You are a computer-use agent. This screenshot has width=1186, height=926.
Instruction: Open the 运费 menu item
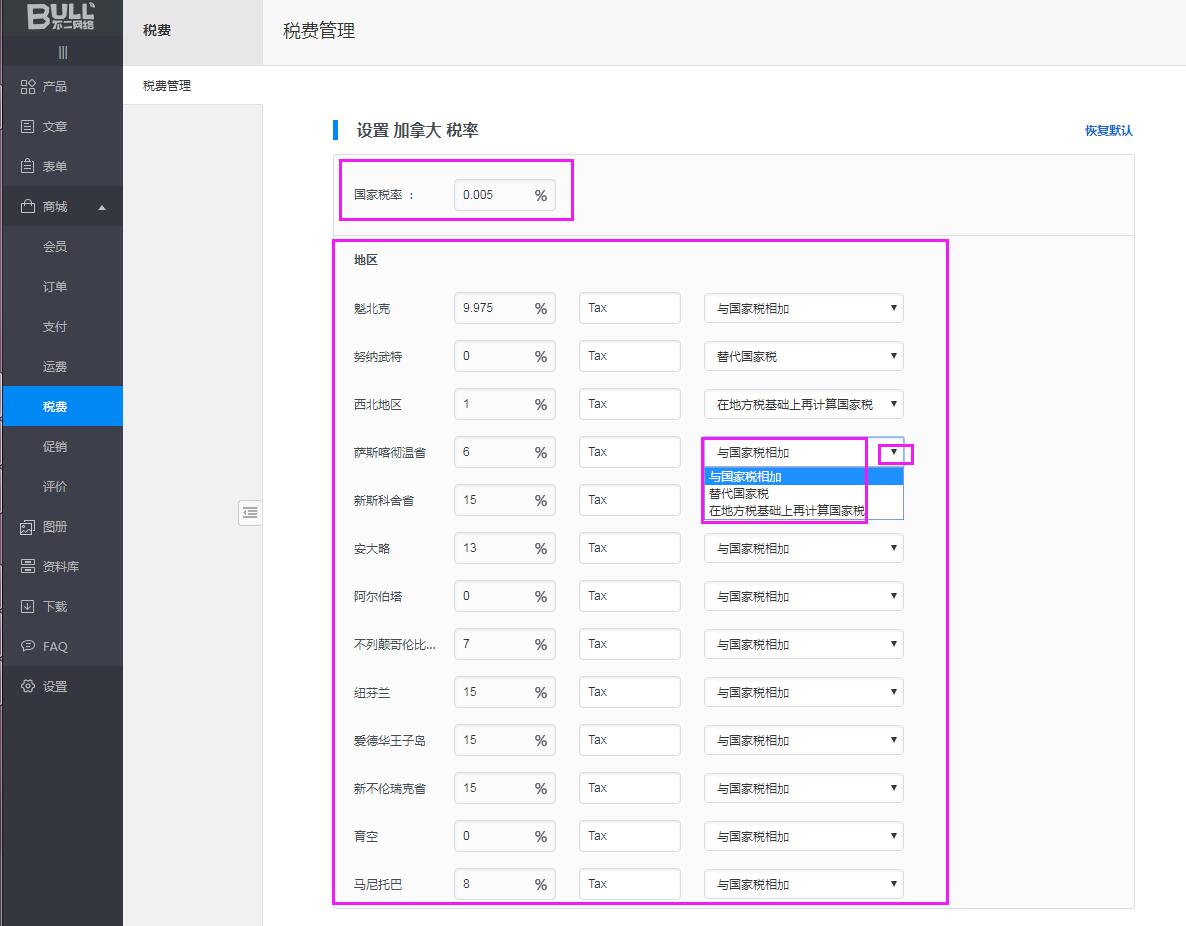pos(55,367)
